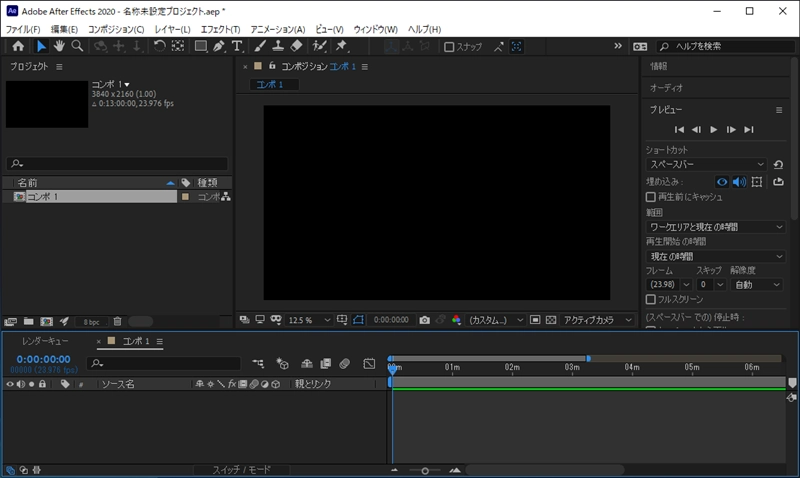
Task: Enable the フルスクリーン checkbox
Action: [x=651, y=299]
